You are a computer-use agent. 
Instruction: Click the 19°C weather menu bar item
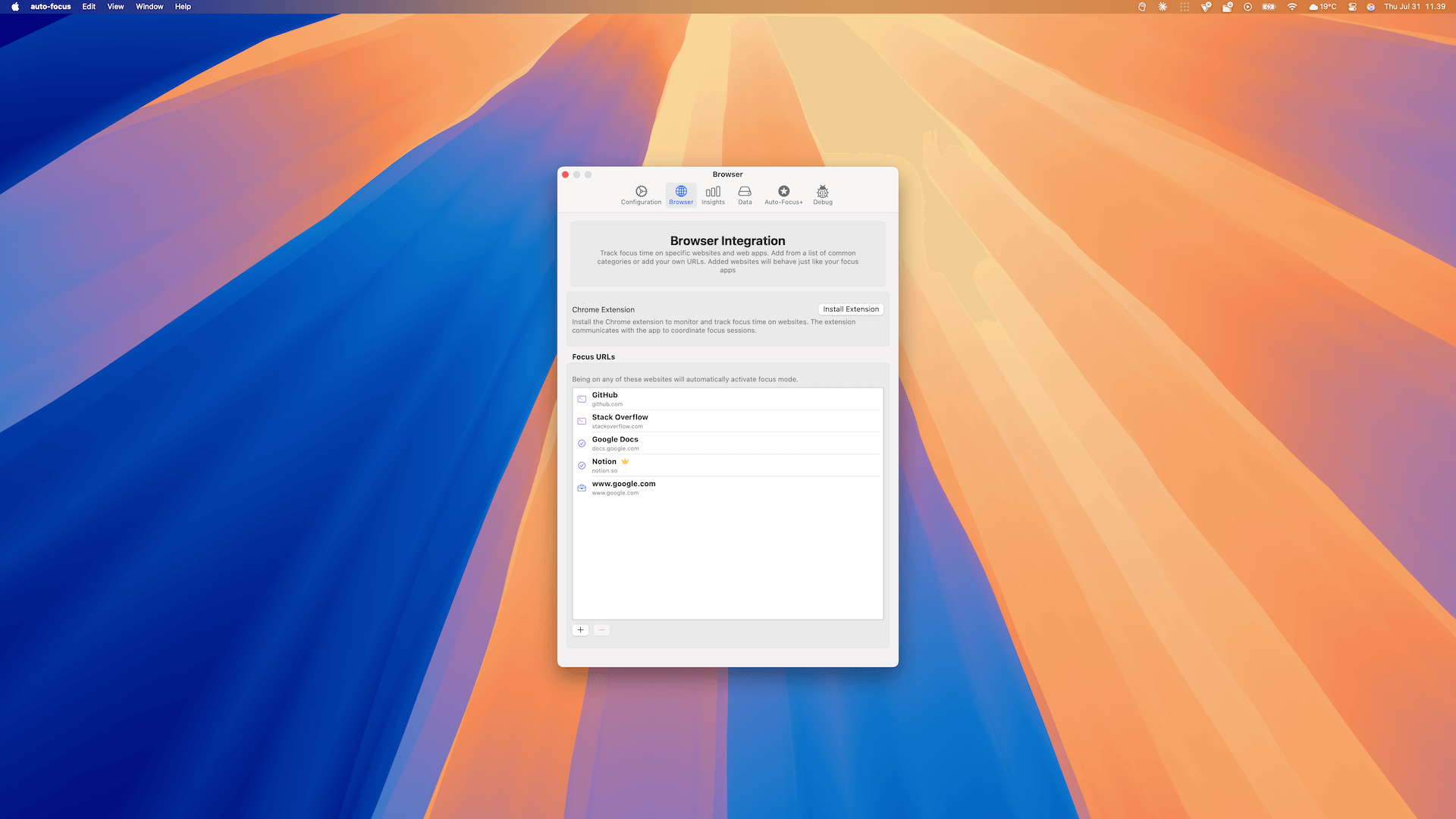point(1323,7)
